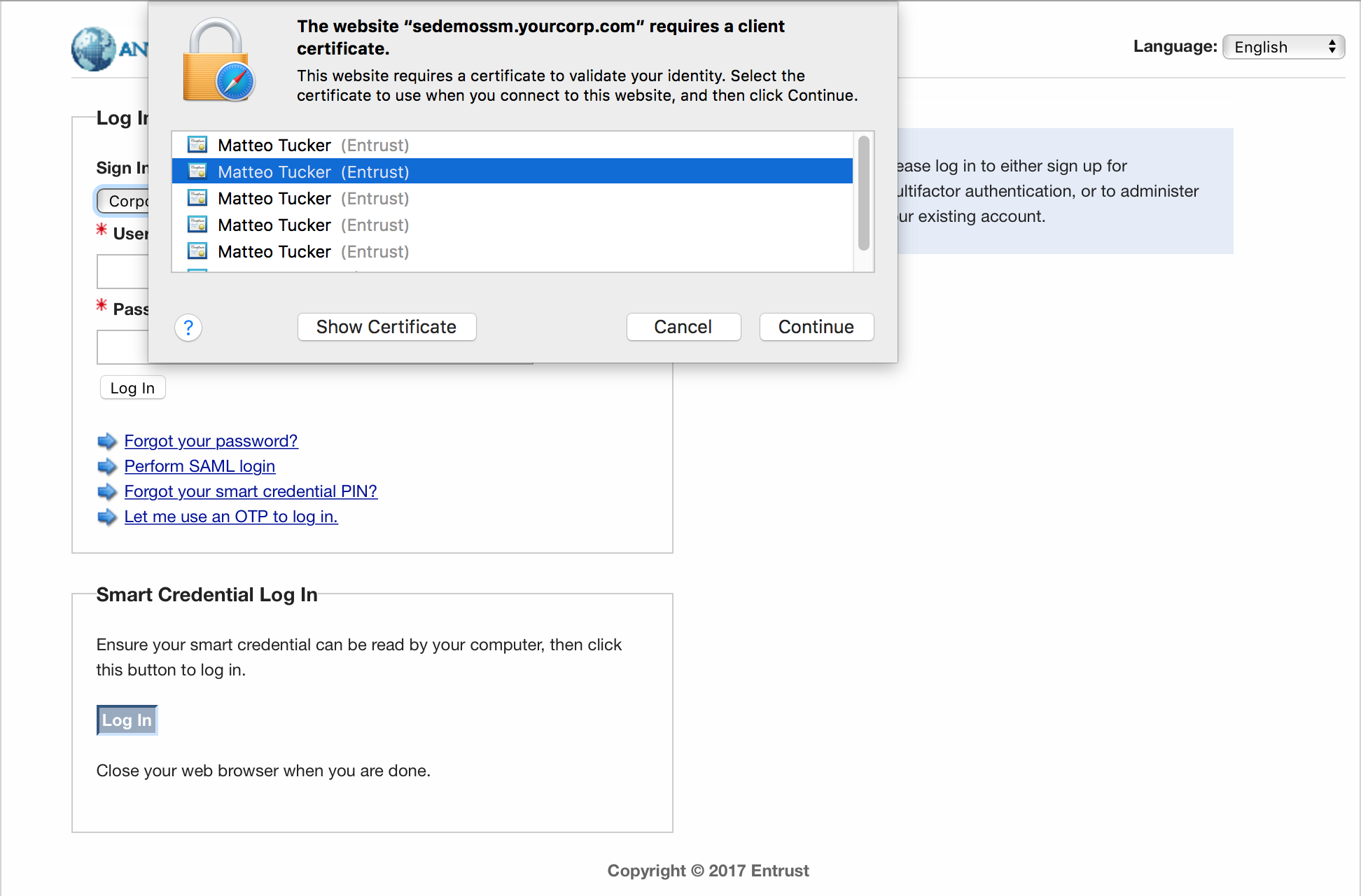Open the Sign In type dropdown
The image size is (1361, 896).
[123, 201]
